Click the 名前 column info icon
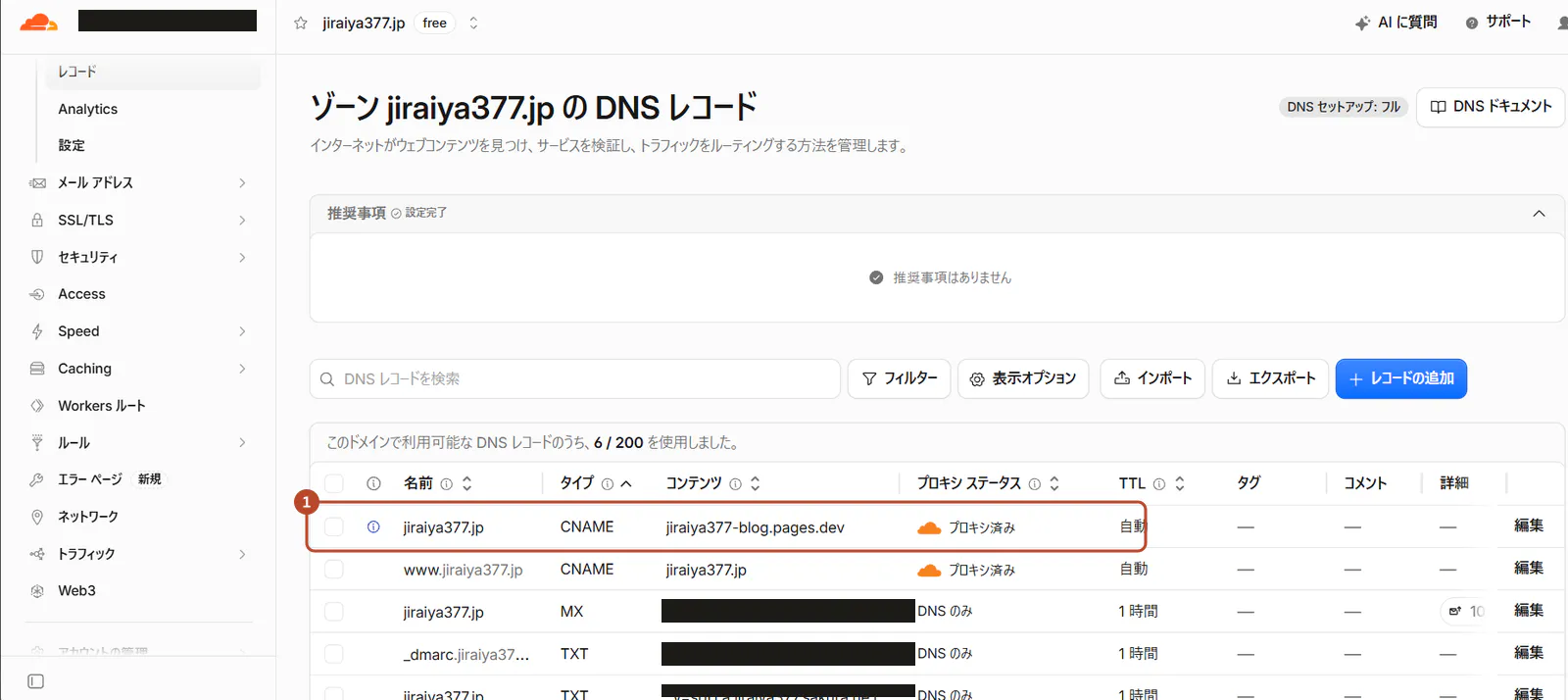Image resolution: width=1568 pixels, height=700 pixels. pyautogui.click(x=447, y=484)
